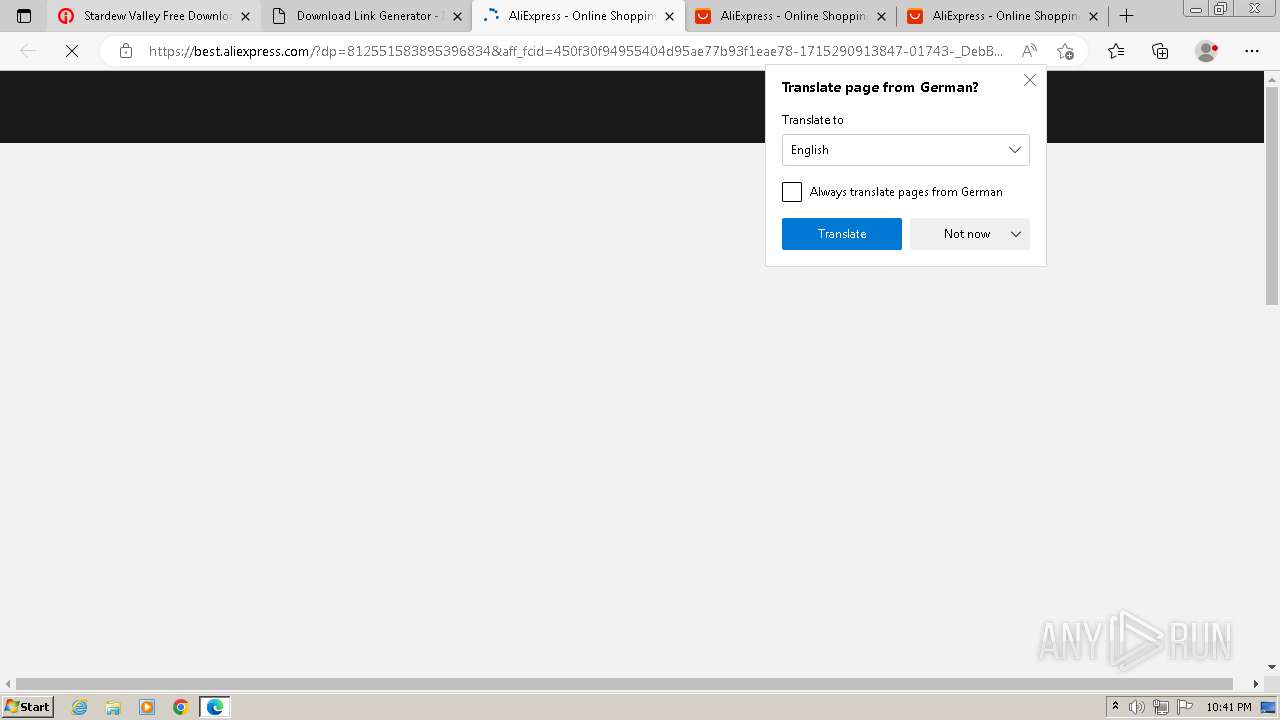Image resolution: width=1280 pixels, height=720 pixels.
Task: Go back to previous page
Action: pyautogui.click(x=28, y=51)
